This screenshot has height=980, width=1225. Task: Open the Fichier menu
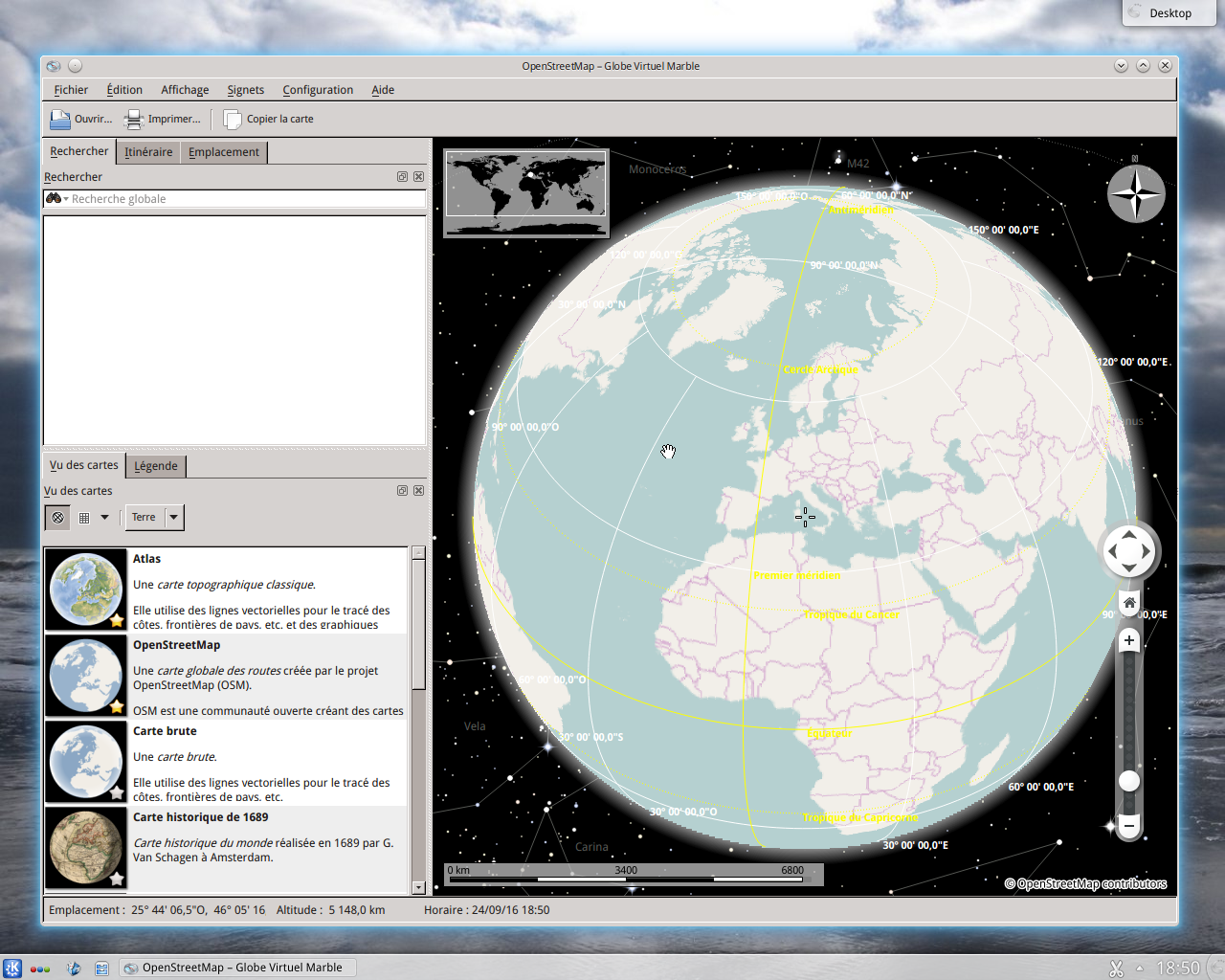pyautogui.click(x=71, y=90)
